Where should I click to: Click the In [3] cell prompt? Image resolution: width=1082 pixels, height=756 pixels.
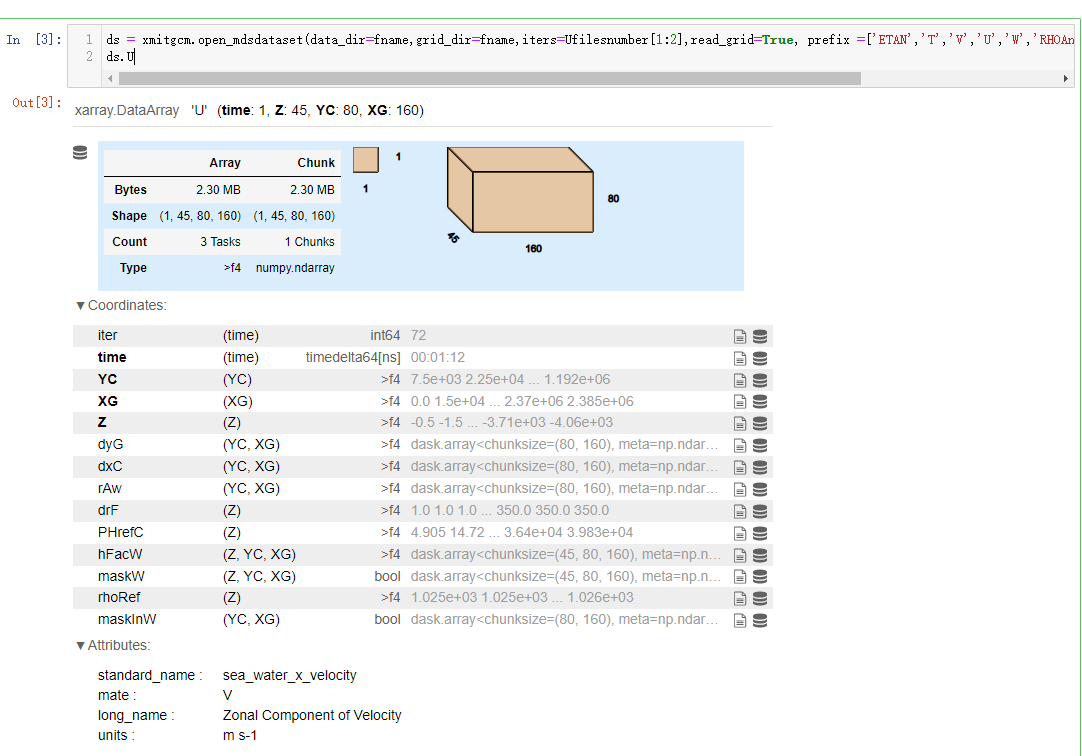(x=34, y=40)
